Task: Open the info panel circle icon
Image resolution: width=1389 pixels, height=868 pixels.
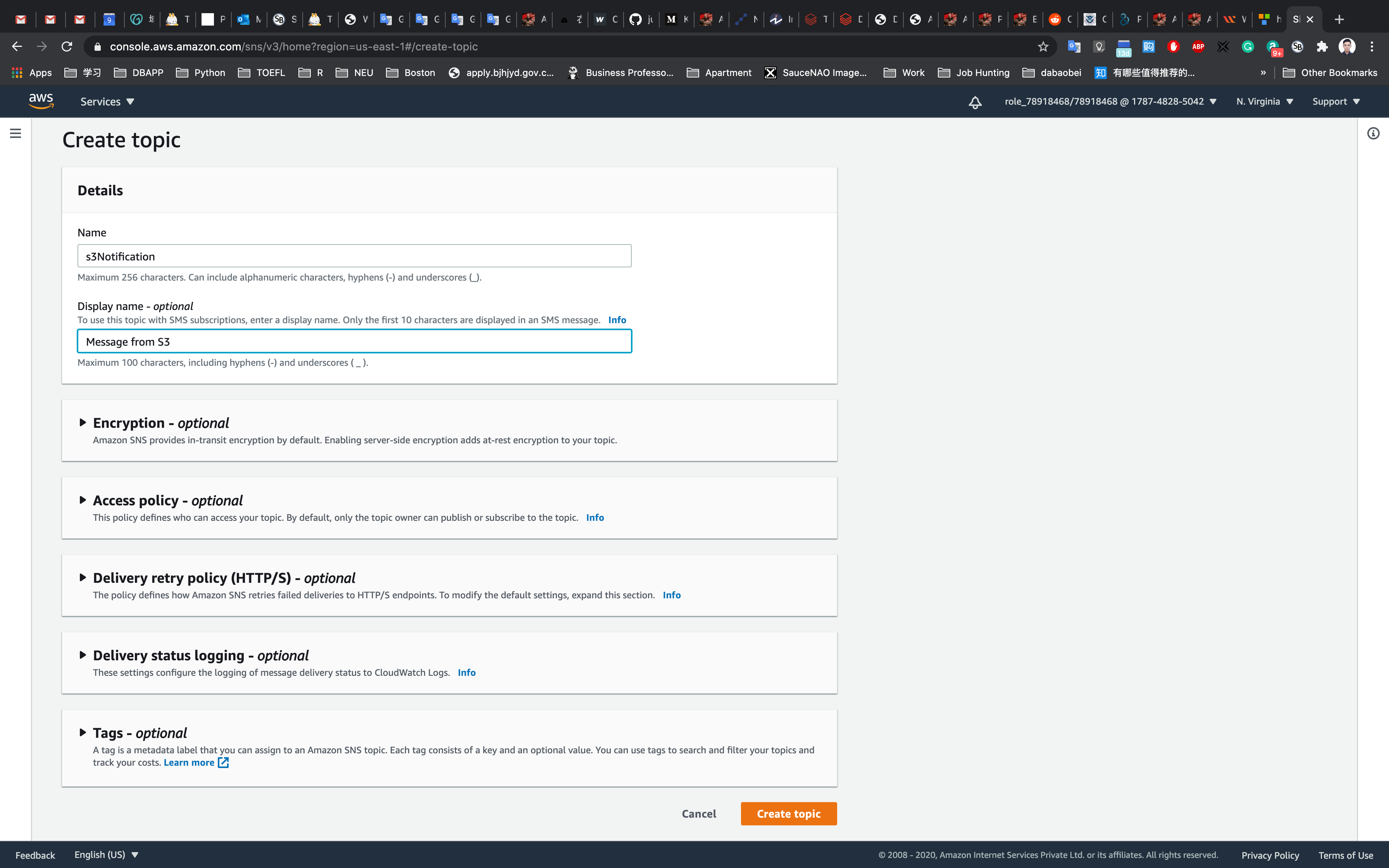Action: (1373, 133)
